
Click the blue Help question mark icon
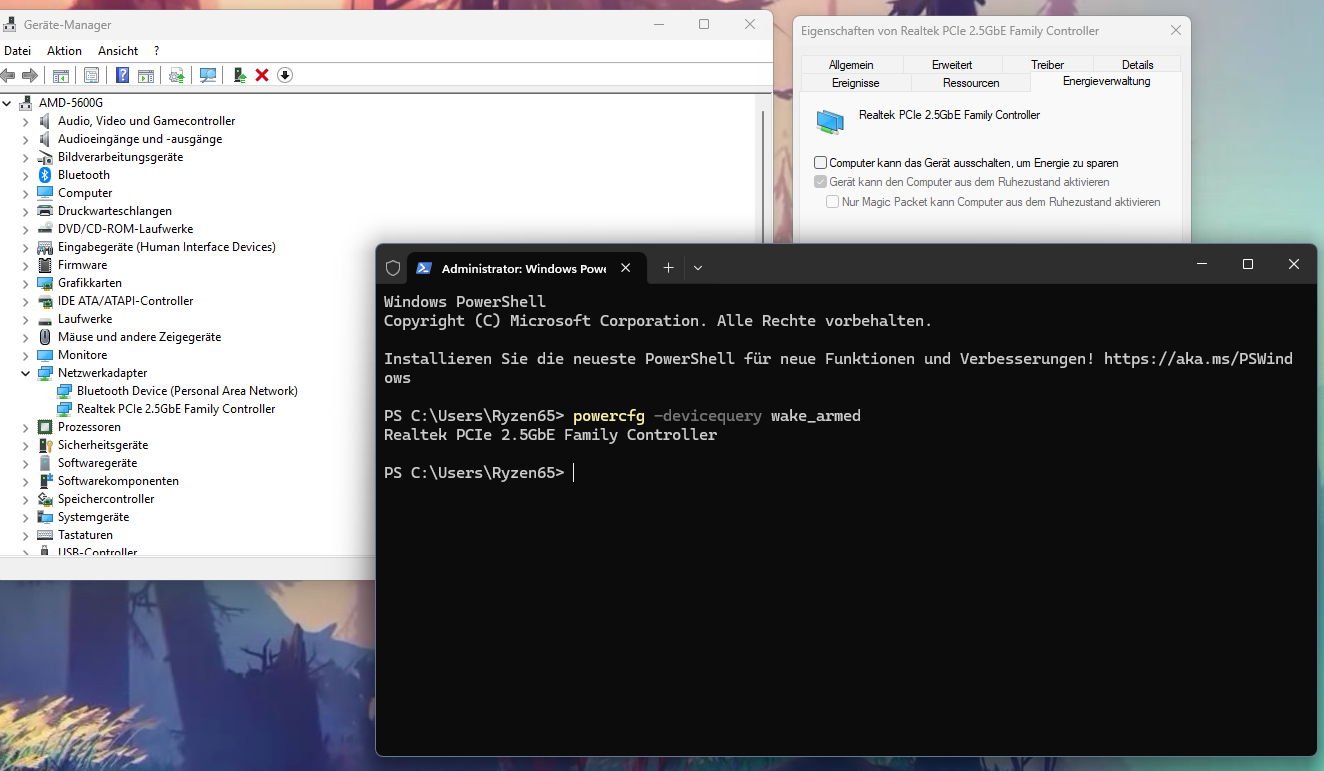point(123,75)
